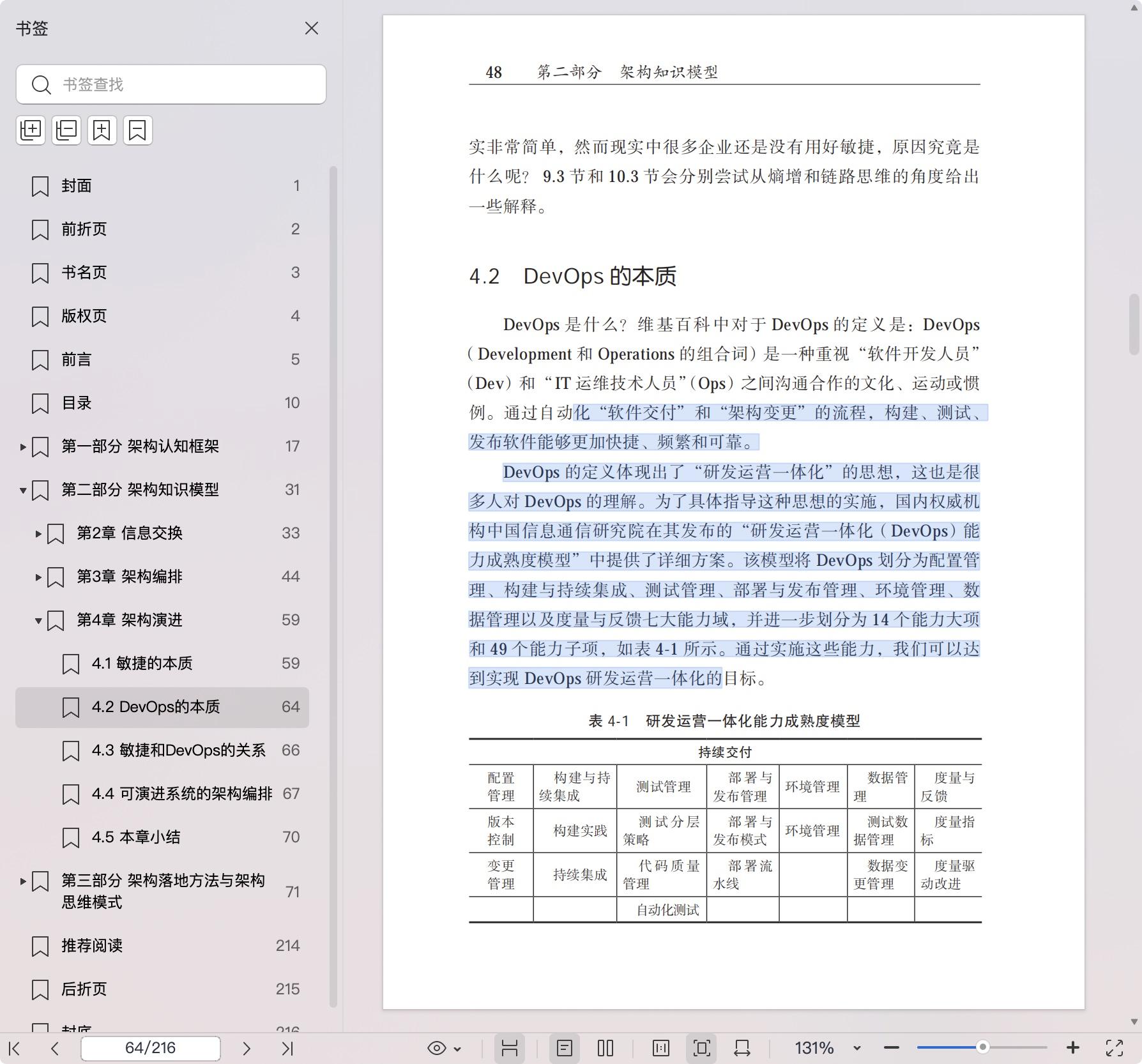Select 4.2 DevOps的本质 bookmark

click(162, 707)
